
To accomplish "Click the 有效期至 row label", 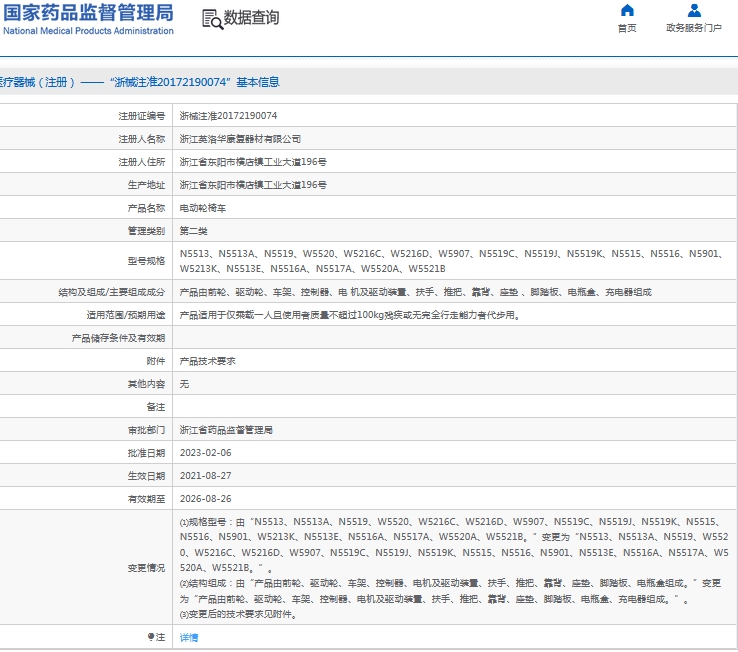I will click(146, 499).
